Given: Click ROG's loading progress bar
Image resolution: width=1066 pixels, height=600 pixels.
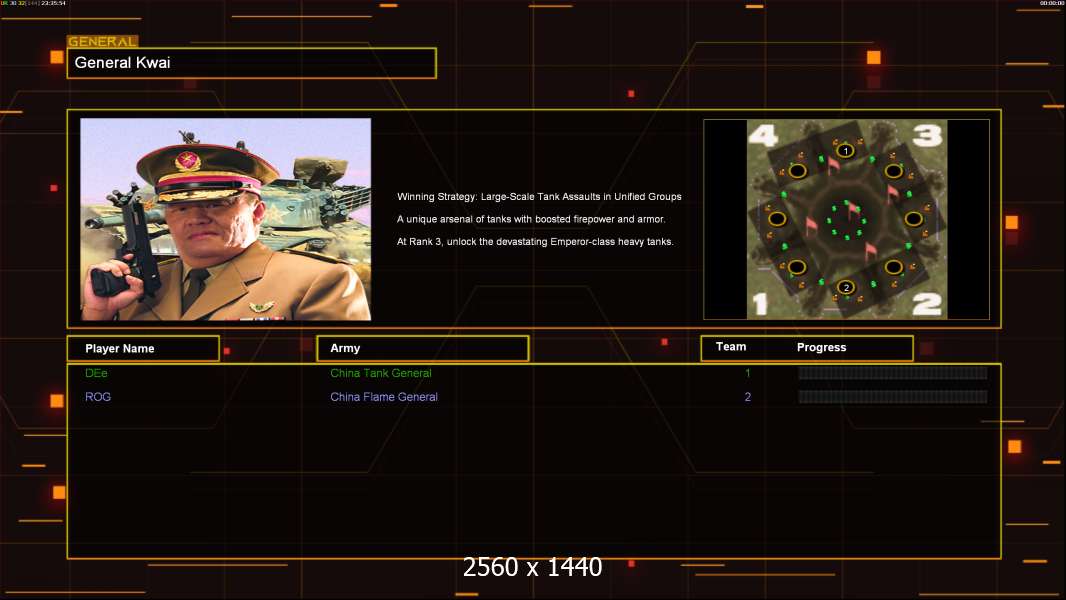Looking at the screenshot, I should tap(893, 397).
